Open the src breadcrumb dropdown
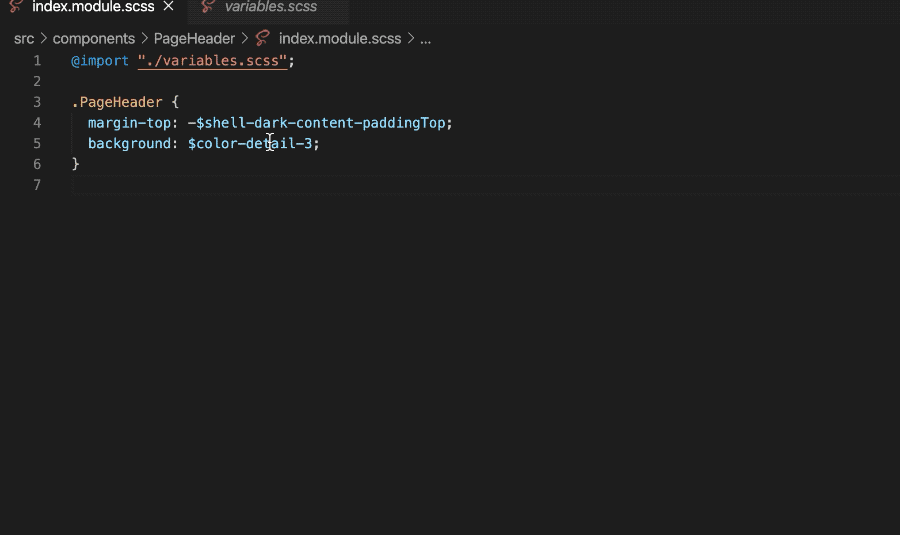The image size is (900, 535). coord(23,39)
